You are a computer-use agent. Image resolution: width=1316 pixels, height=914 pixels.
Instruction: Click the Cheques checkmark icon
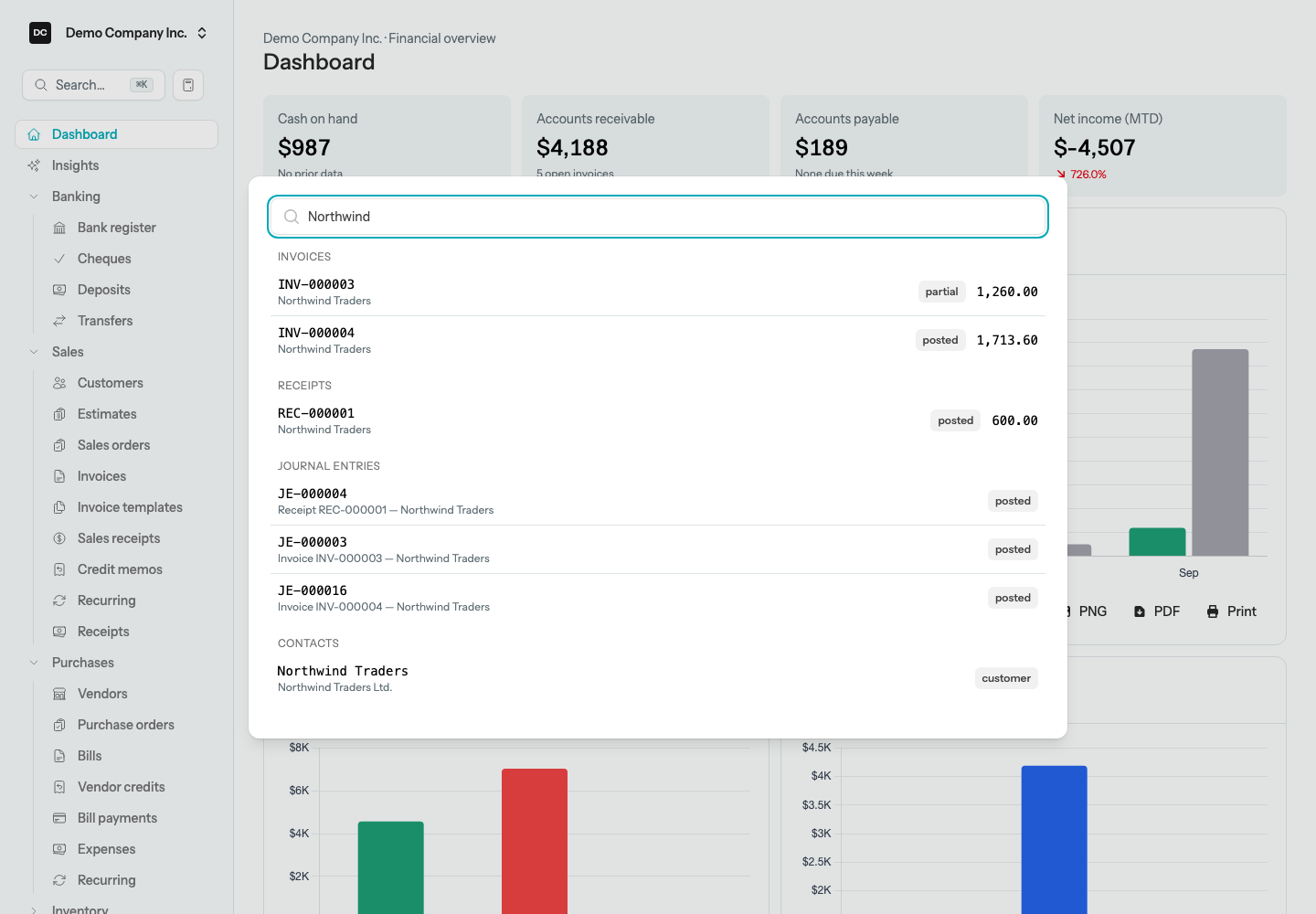(59, 259)
